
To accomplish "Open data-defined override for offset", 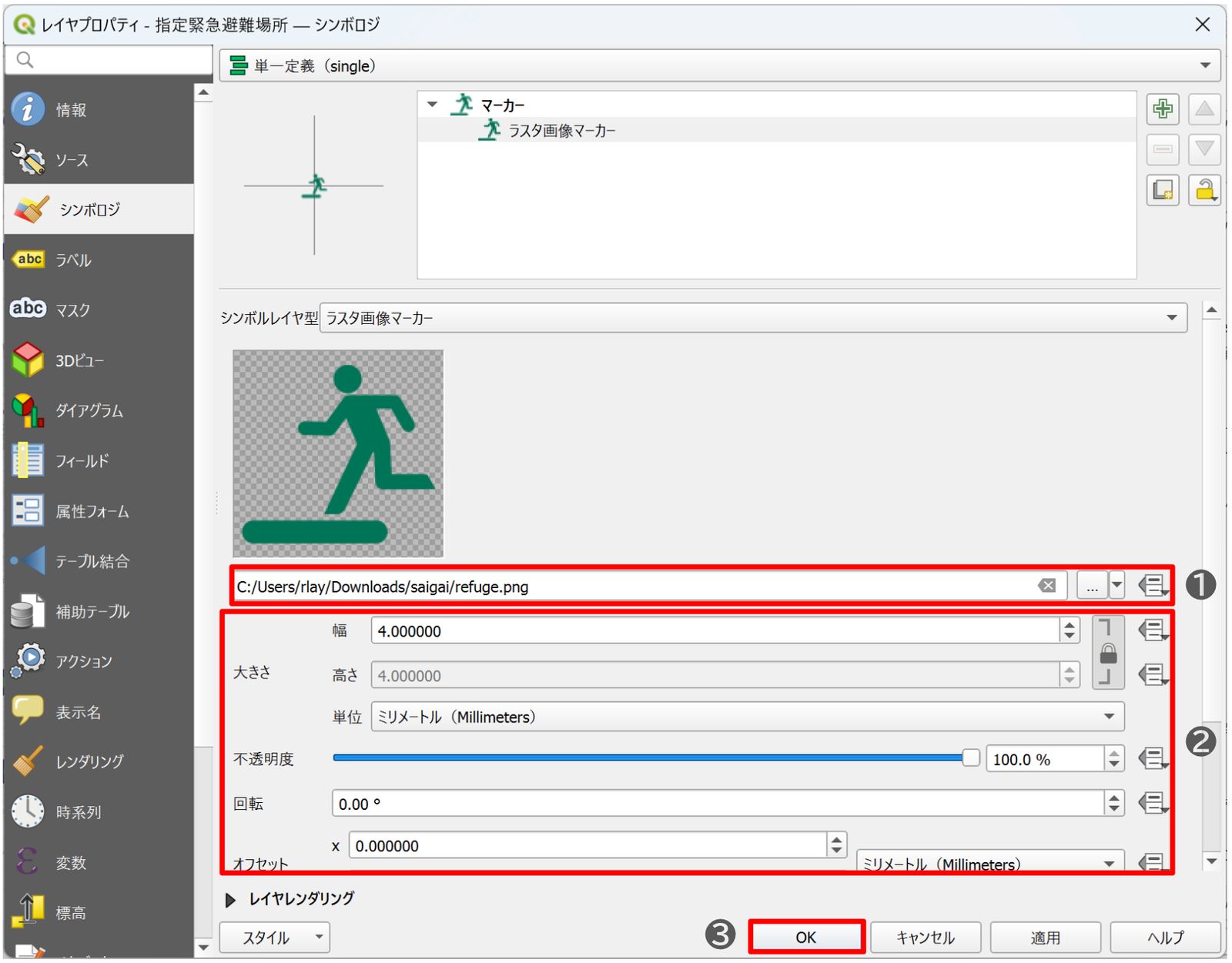I will pyautogui.click(x=1153, y=861).
